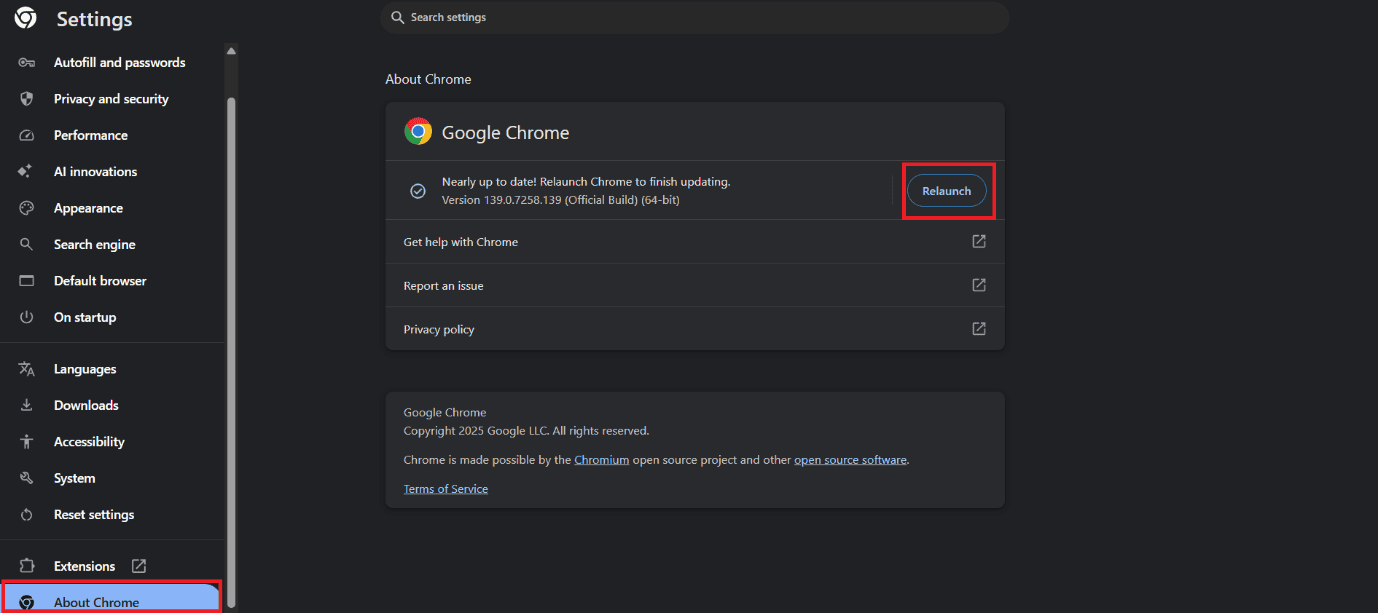Select Languages in the settings sidebar

pyautogui.click(x=85, y=369)
